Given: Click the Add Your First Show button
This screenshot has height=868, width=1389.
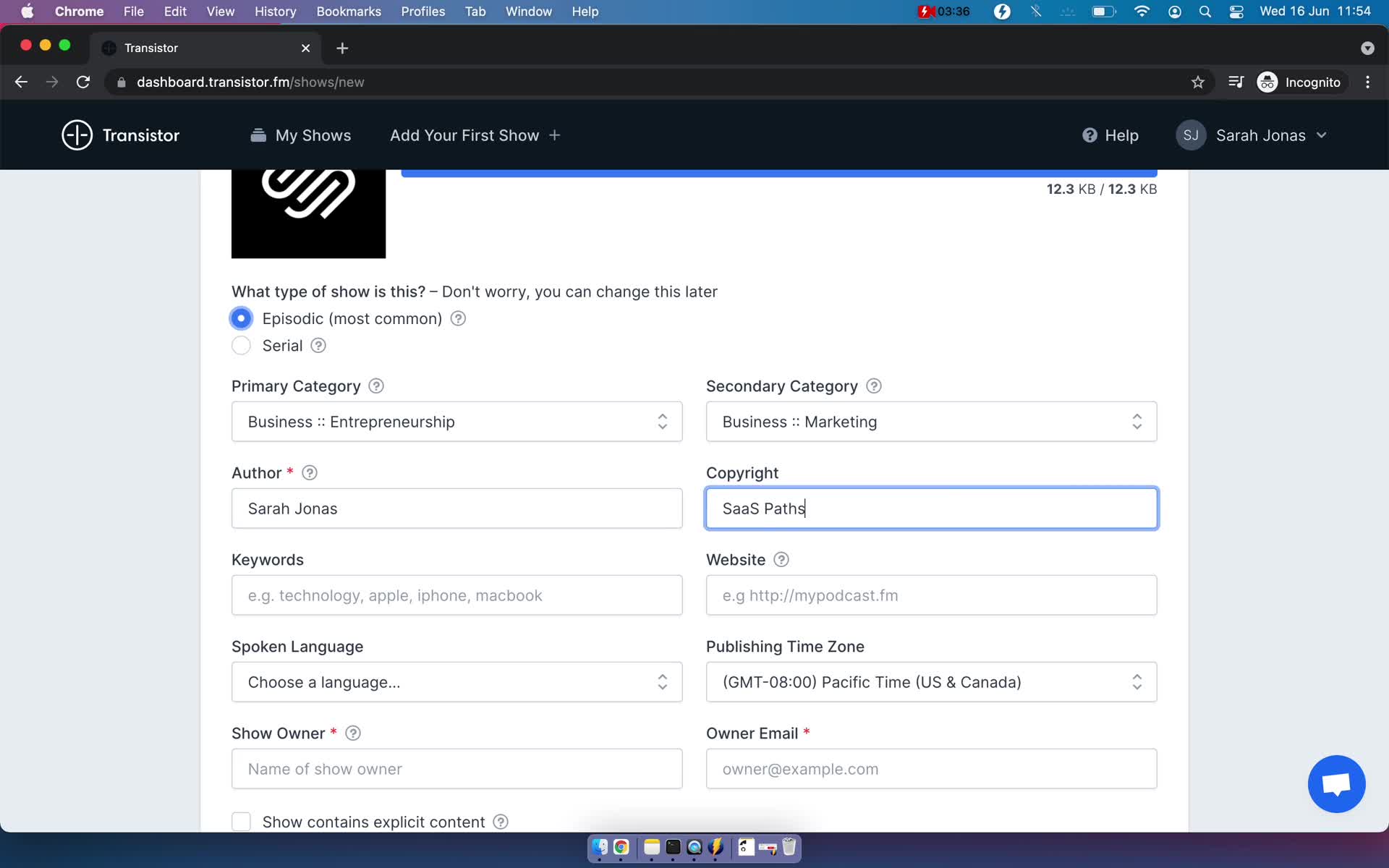Looking at the screenshot, I should click(474, 135).
